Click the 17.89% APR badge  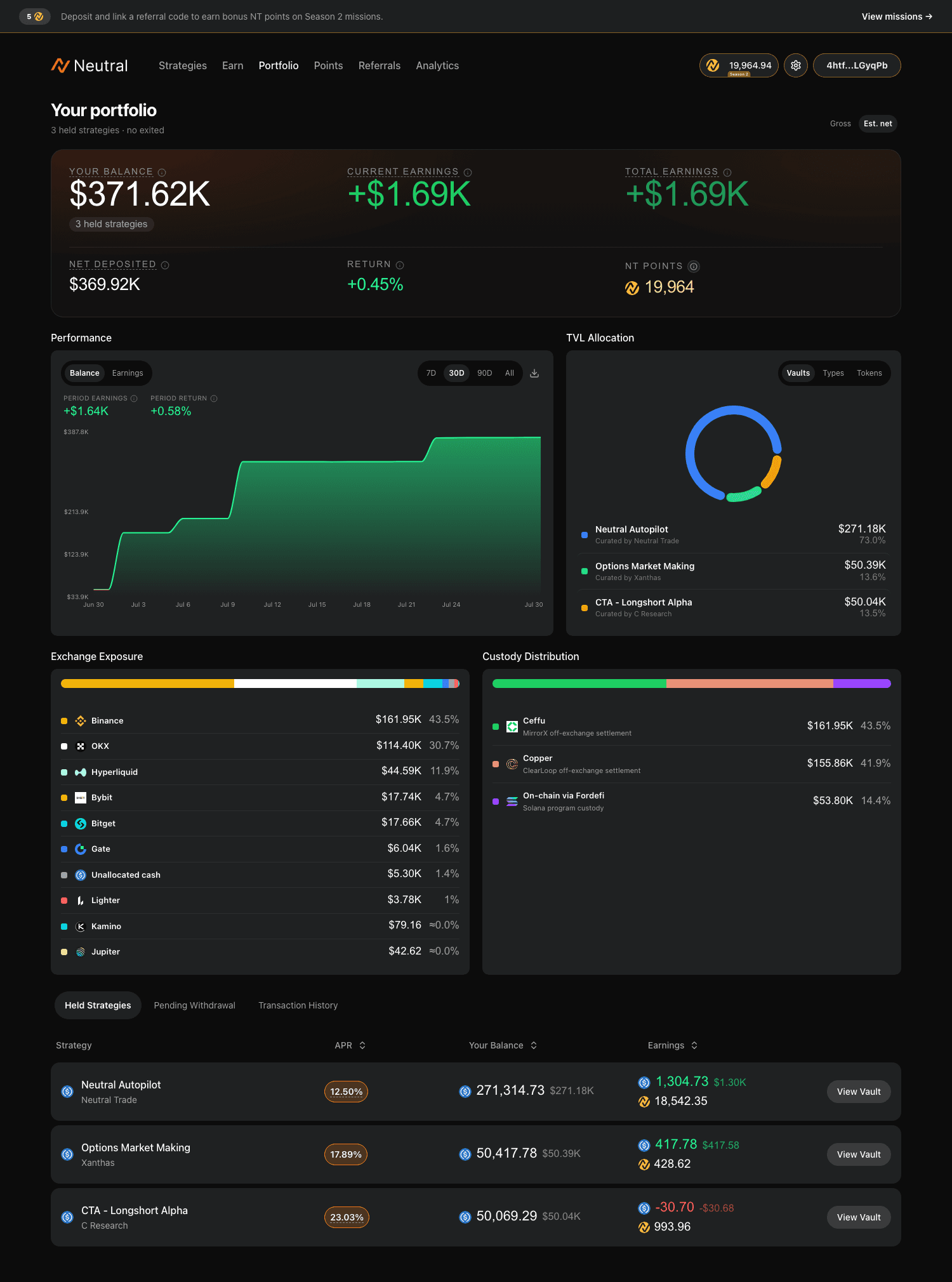(x=346, y=1154)
